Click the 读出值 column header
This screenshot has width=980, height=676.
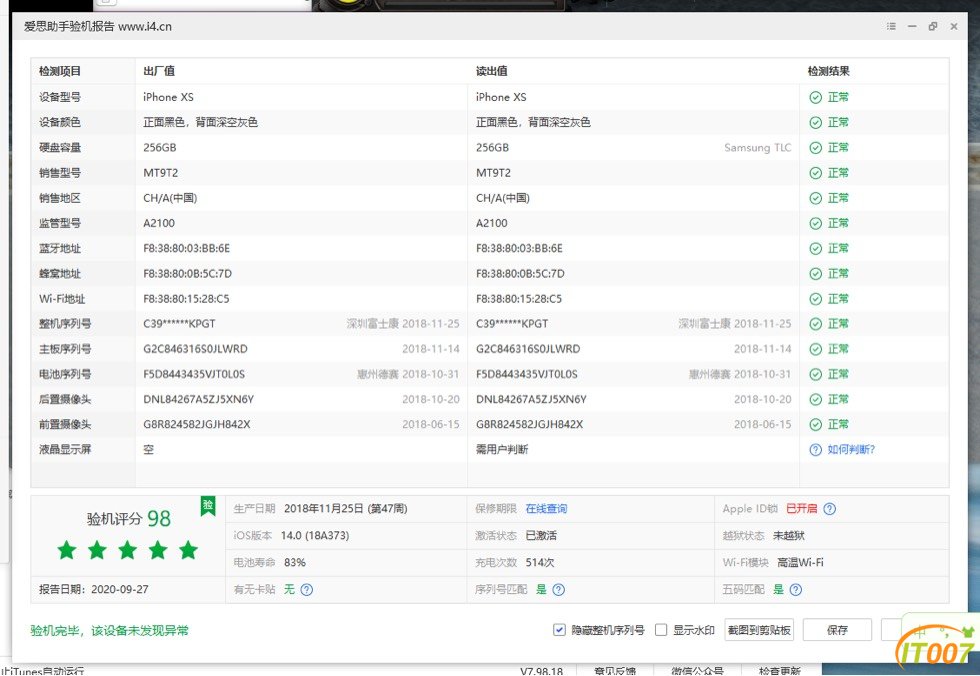[491, 71]
